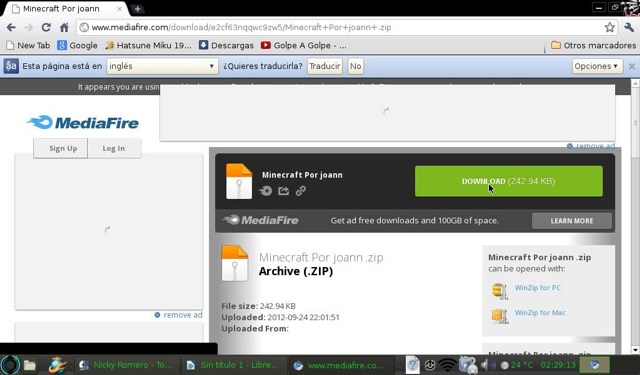Screen dimensions: 640x375
Task: Switch to Sin título 1 - LibreOffice taskbar window
Action: click(233, 365)
